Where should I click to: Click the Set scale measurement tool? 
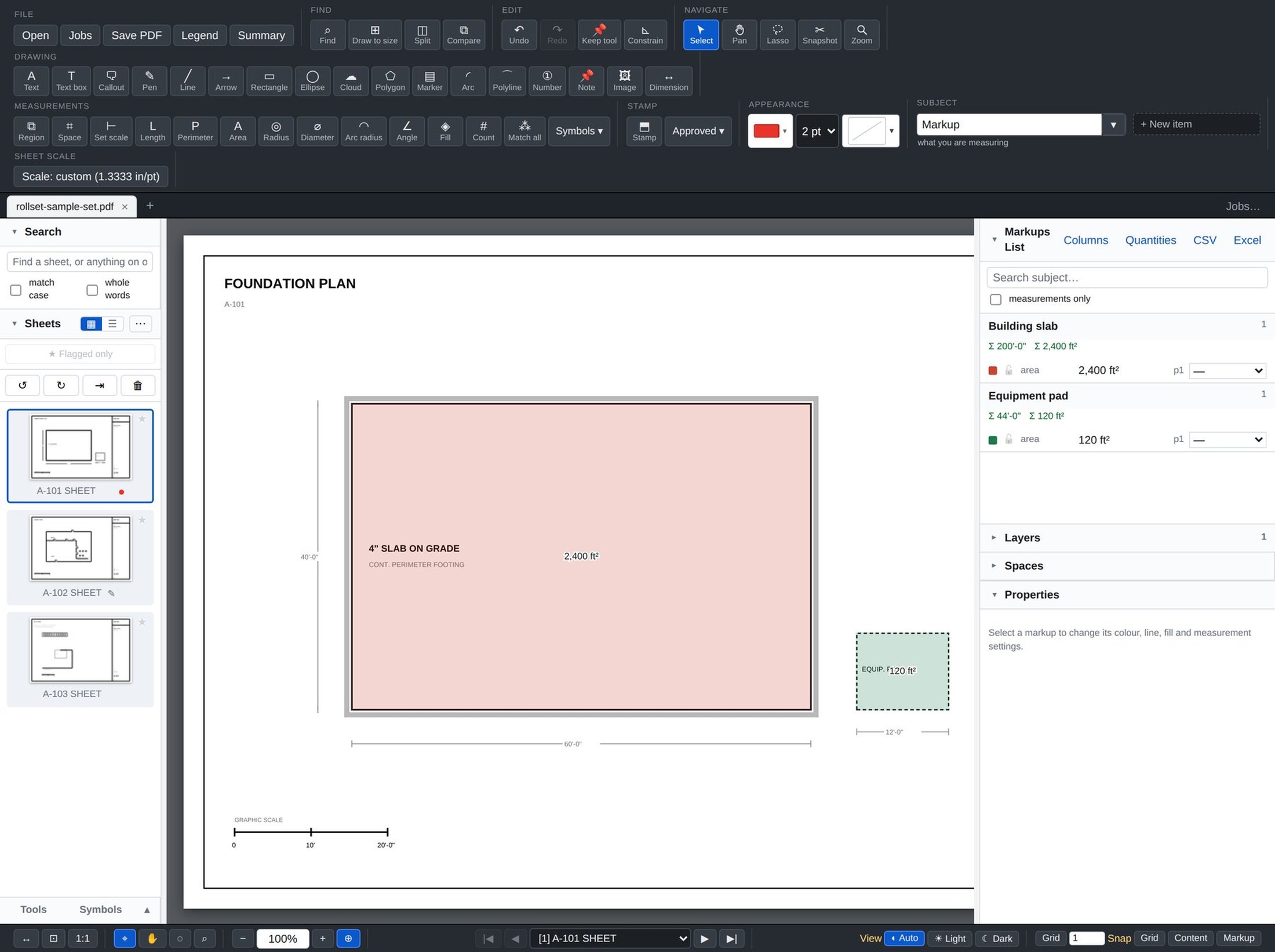point(111,131)
